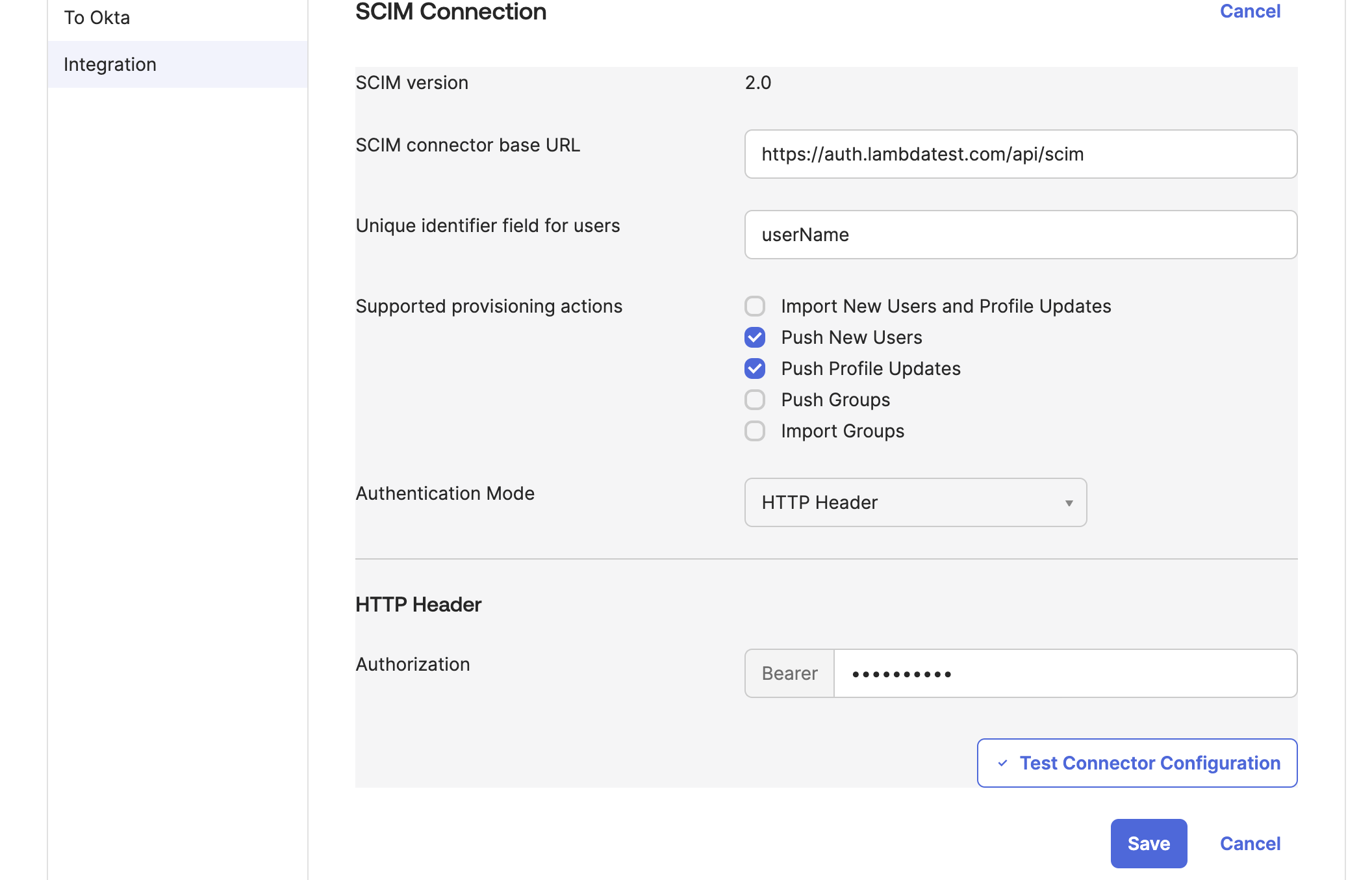
Task: Click the top Cancel link
Action: (x=1250, y=11)
